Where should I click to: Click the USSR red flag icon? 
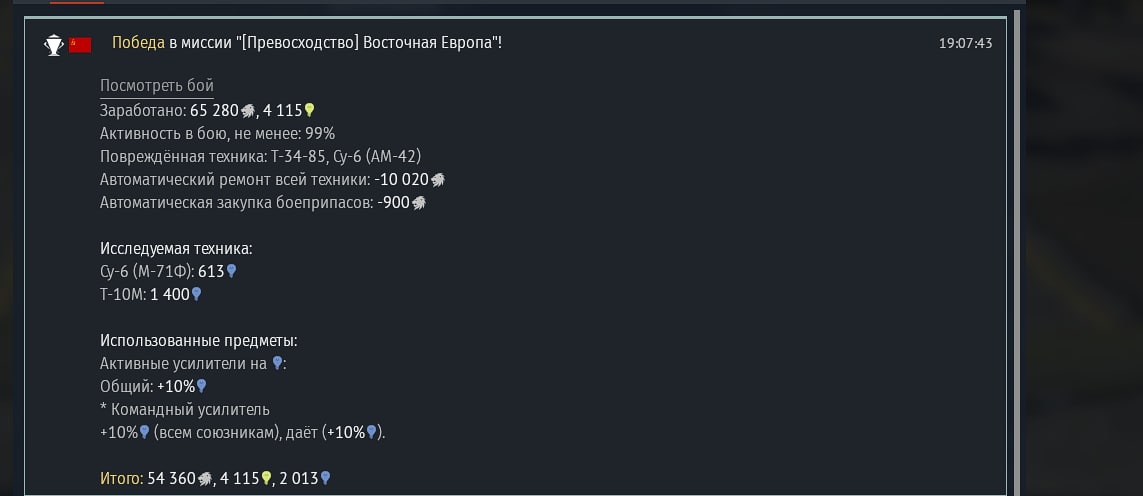pyautogui.click(x=80, y=44)
